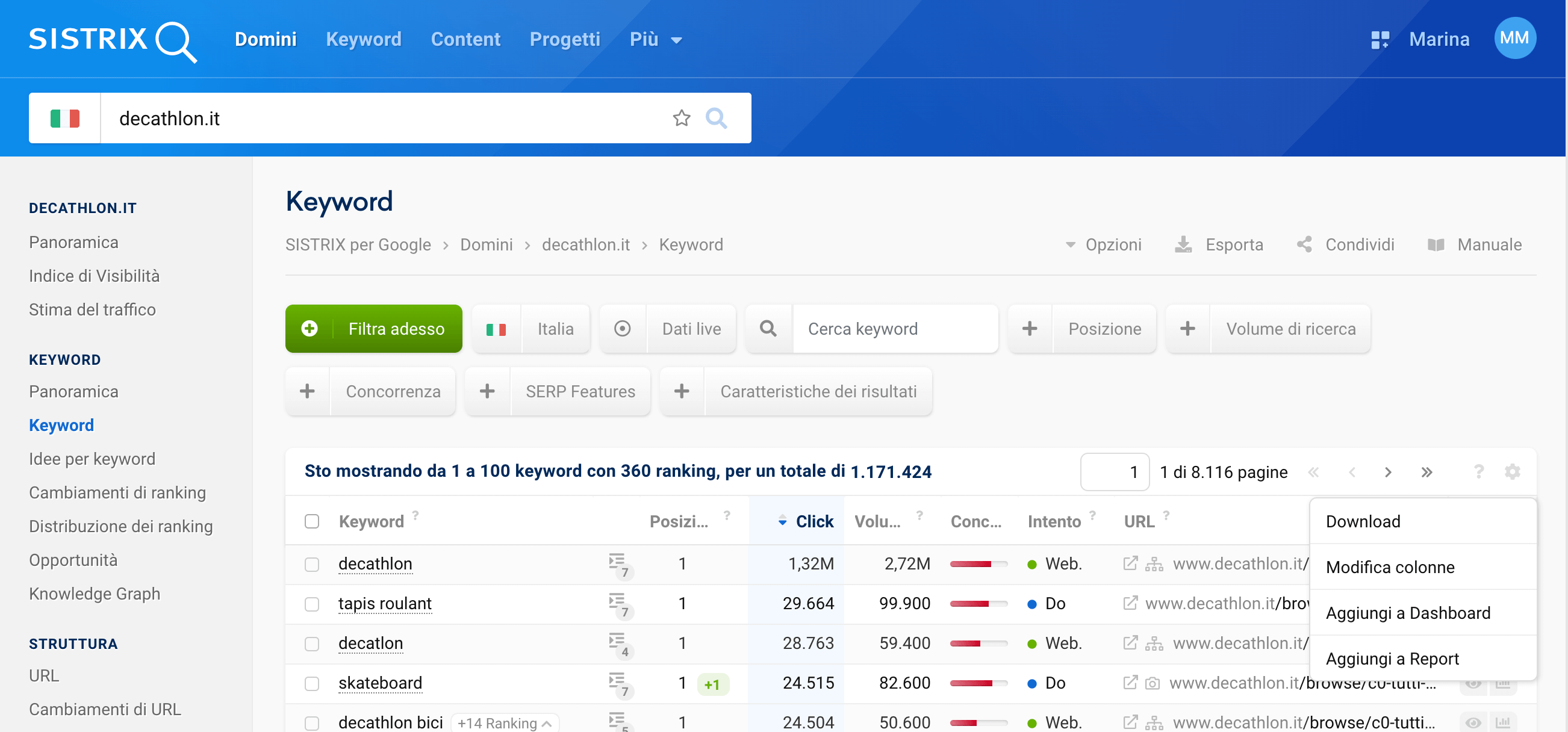Click external link icon in tapis roulant row

(x=1130, y=603)
